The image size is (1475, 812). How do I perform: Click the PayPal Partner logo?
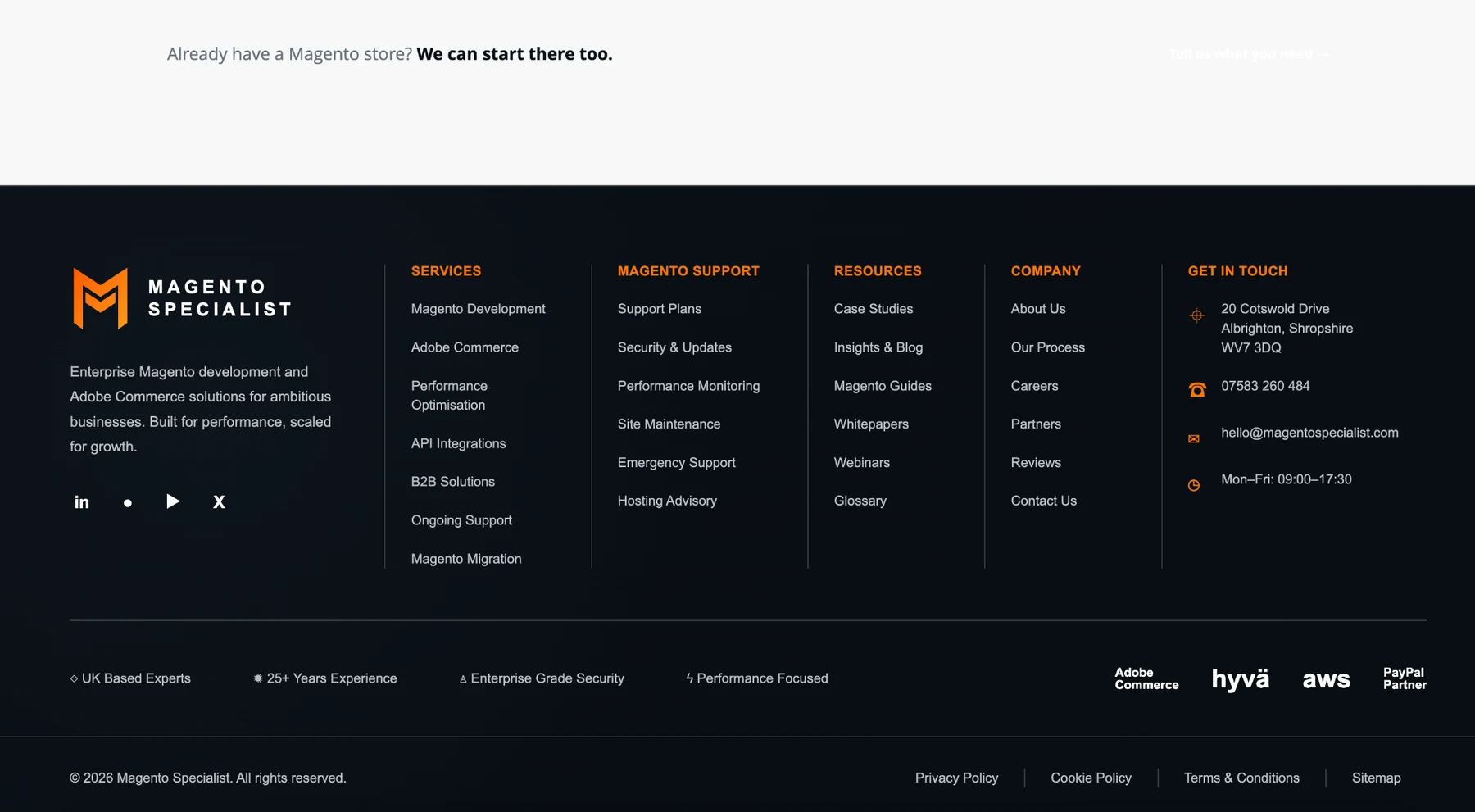click(x=1405, y=678)
